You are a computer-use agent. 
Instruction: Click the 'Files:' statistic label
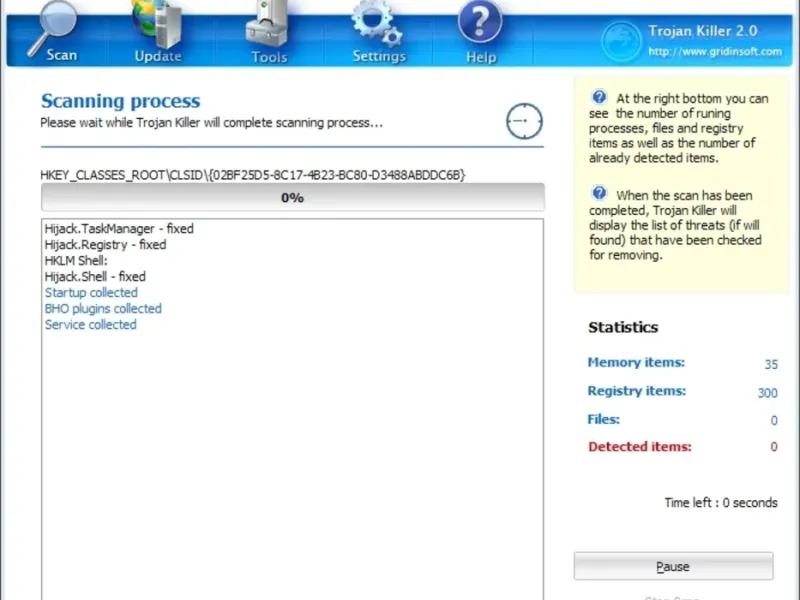(x=604, y=419)
